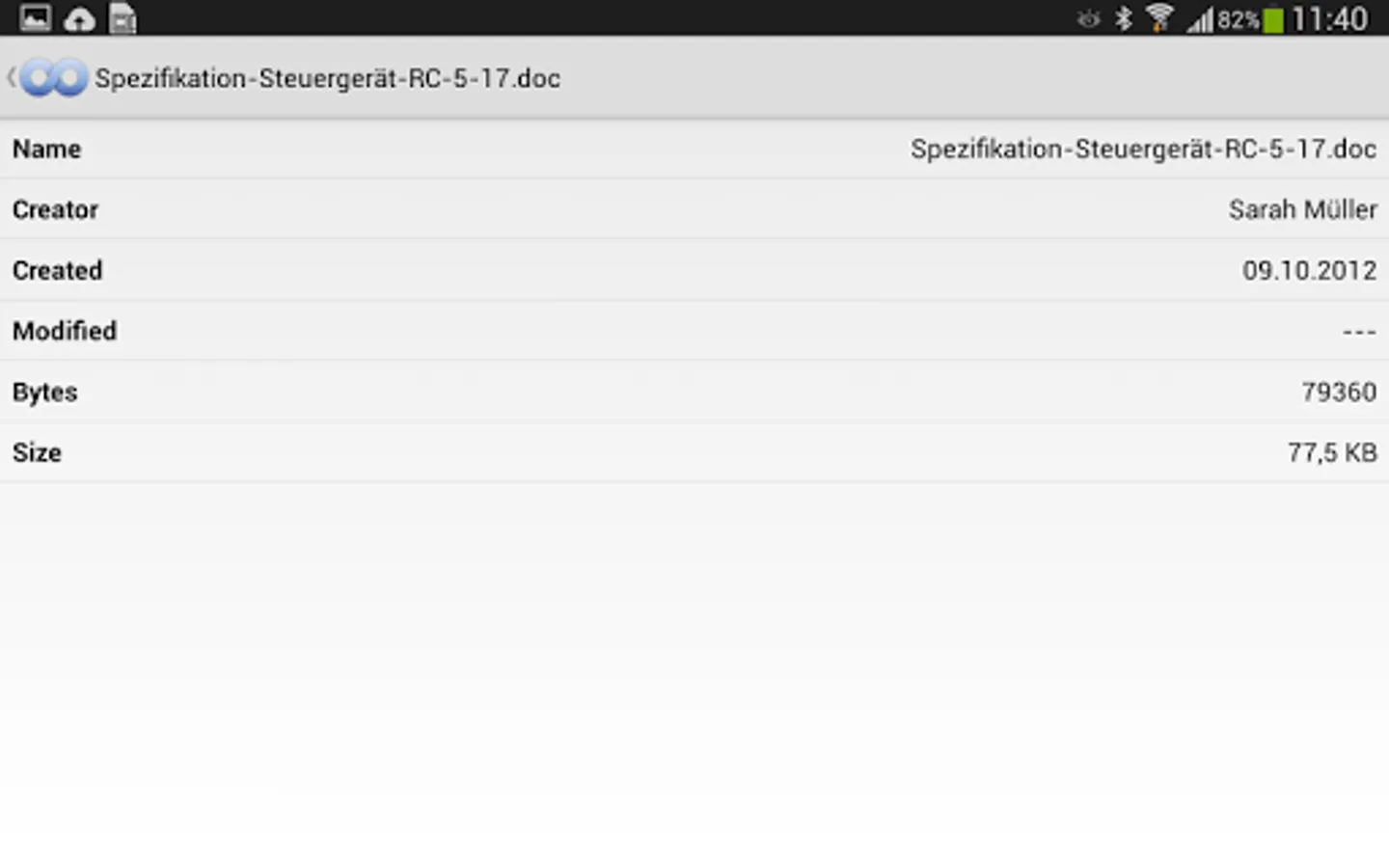Tap the Bytes value 79360
1389x868 pixels.
pos(1339,392)
